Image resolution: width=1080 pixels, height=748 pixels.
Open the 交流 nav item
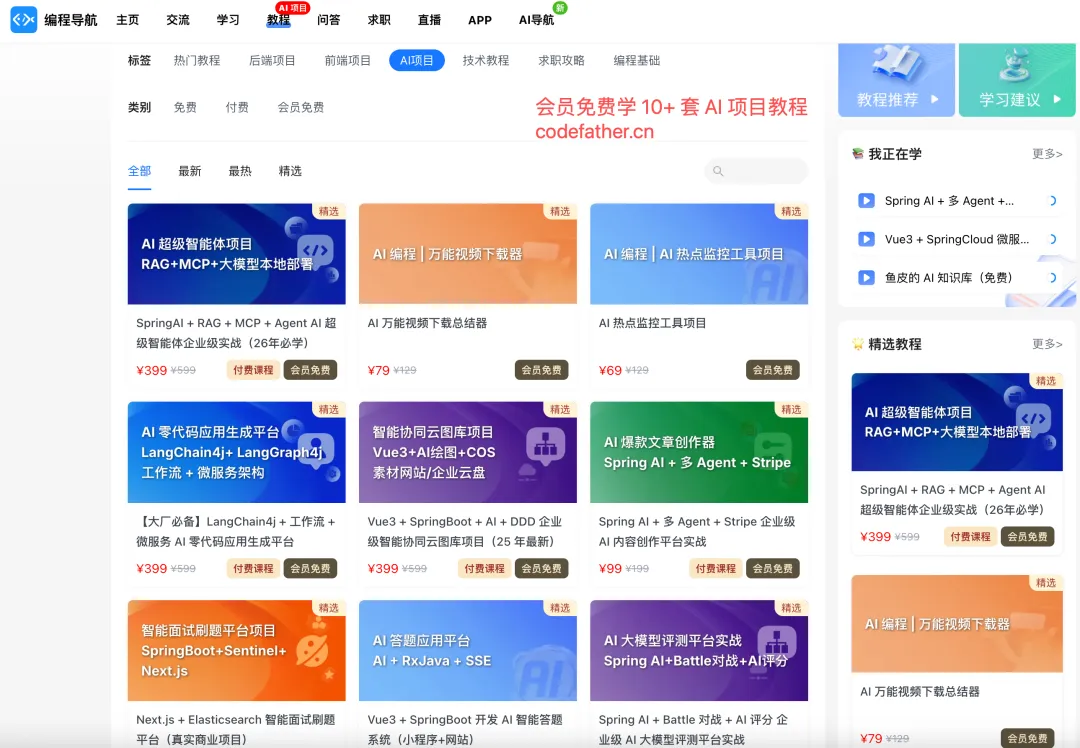click(x=178, y=20)
